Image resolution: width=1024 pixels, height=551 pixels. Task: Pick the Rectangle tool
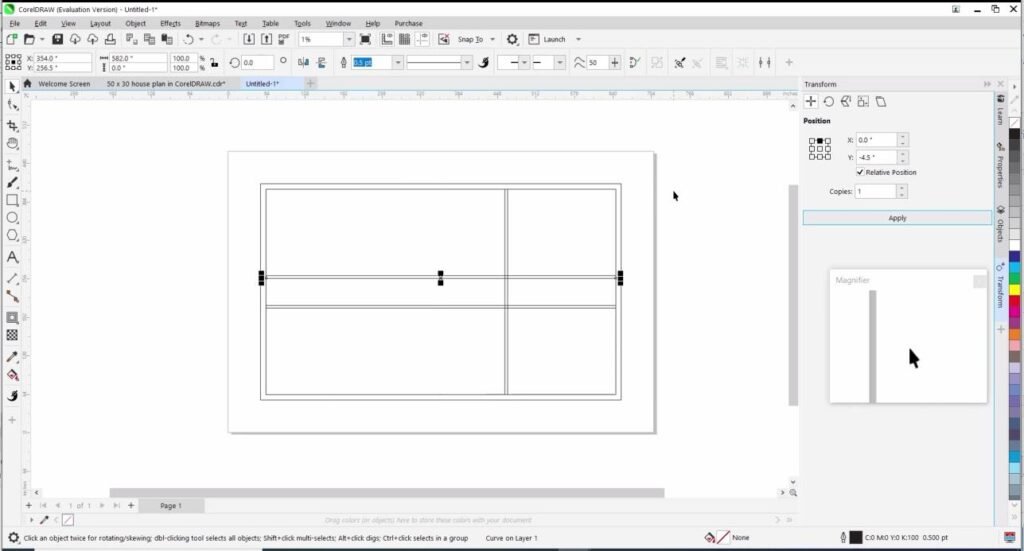[x=12, y=200]
